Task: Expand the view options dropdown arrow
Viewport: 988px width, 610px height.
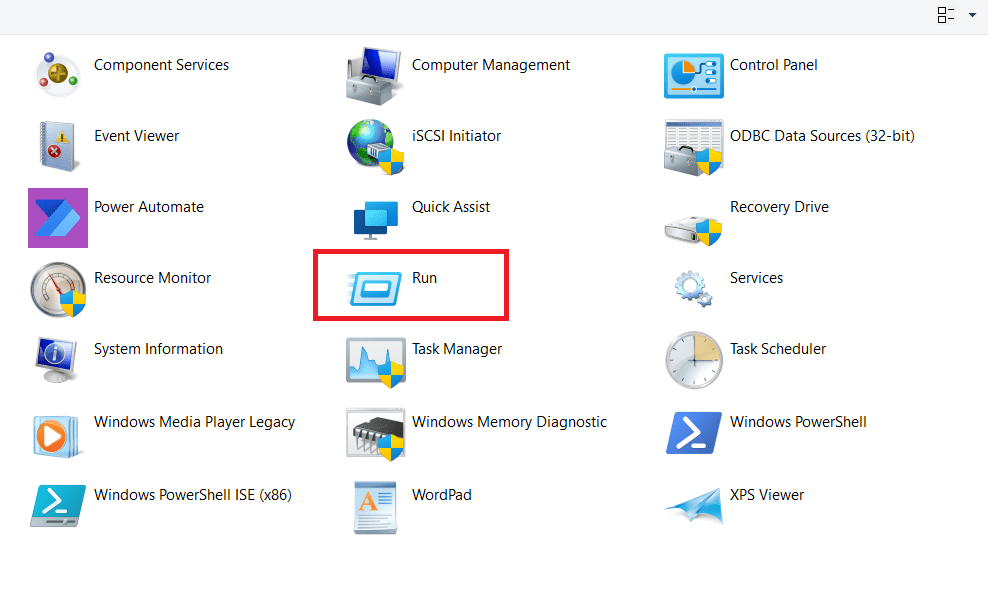Action: 972,15
